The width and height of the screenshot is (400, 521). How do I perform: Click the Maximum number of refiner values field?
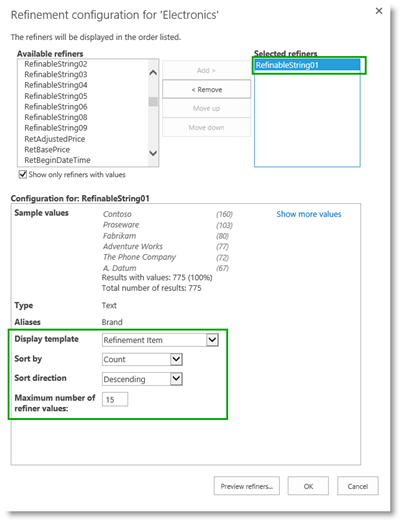115,399
